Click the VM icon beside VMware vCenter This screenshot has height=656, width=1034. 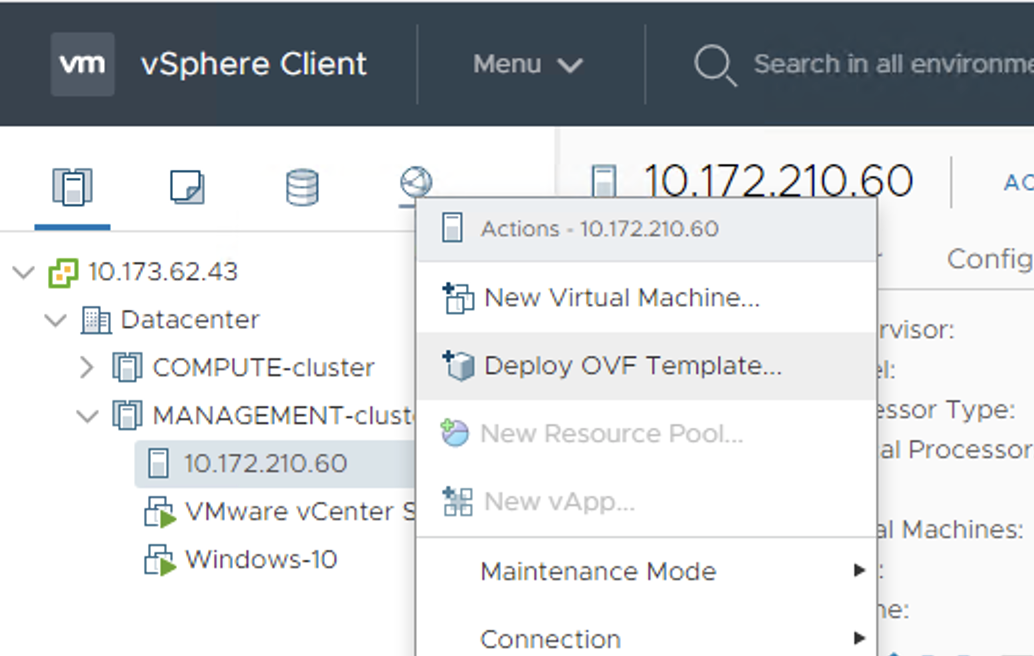[160, 512]
